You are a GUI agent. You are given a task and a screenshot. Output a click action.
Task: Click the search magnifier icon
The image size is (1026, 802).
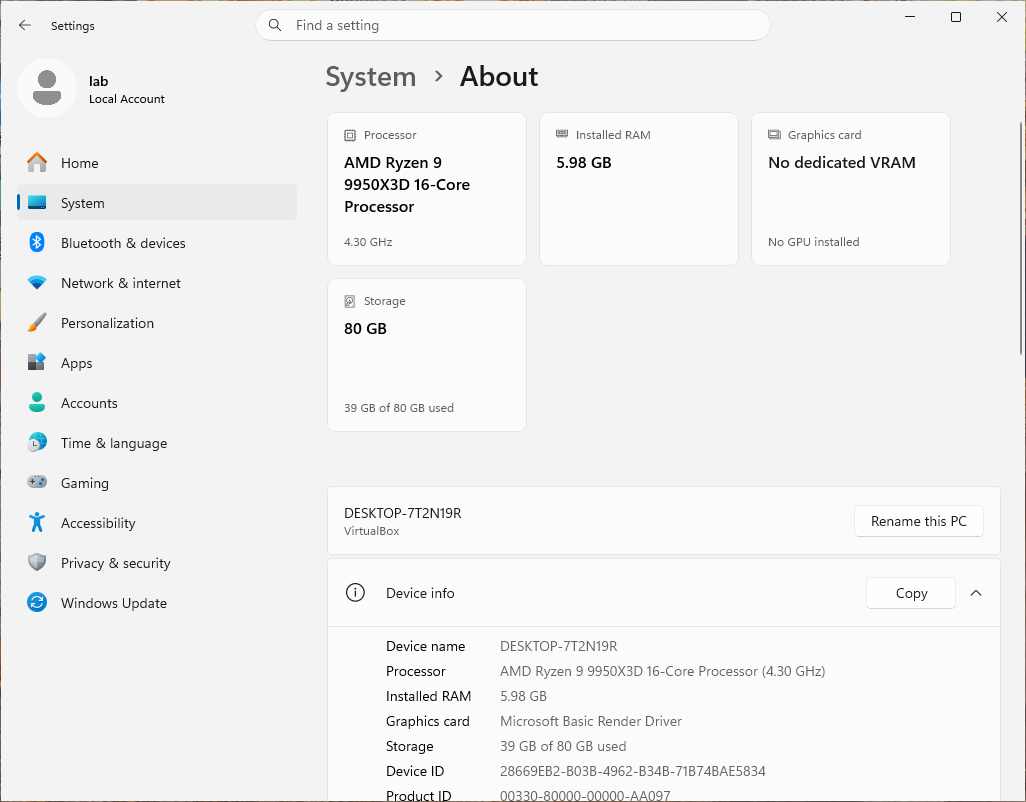[x=275, y=26]
